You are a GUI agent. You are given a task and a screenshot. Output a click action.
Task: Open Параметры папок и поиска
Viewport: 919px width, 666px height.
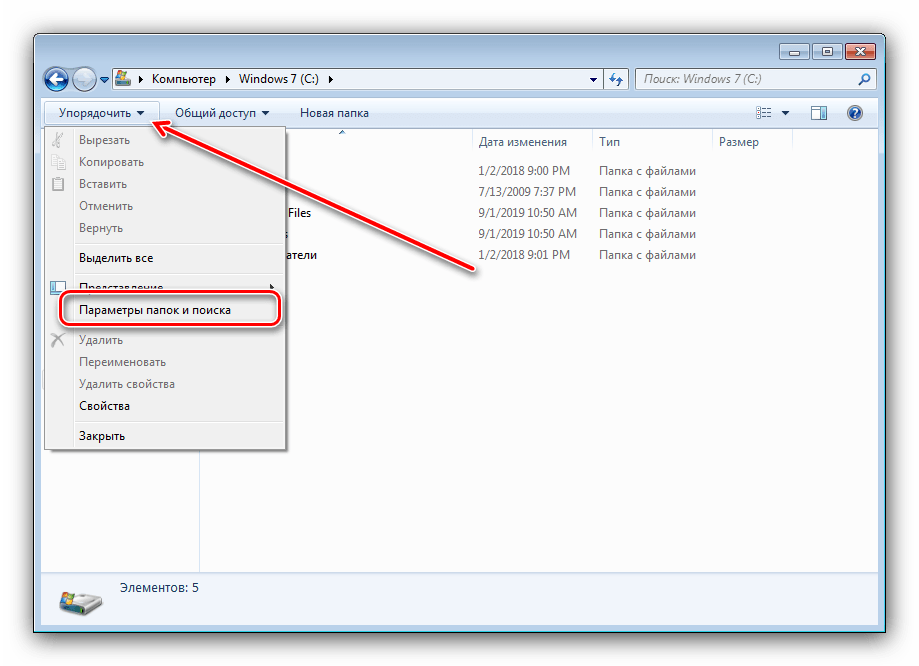click(x=165, y=310)
